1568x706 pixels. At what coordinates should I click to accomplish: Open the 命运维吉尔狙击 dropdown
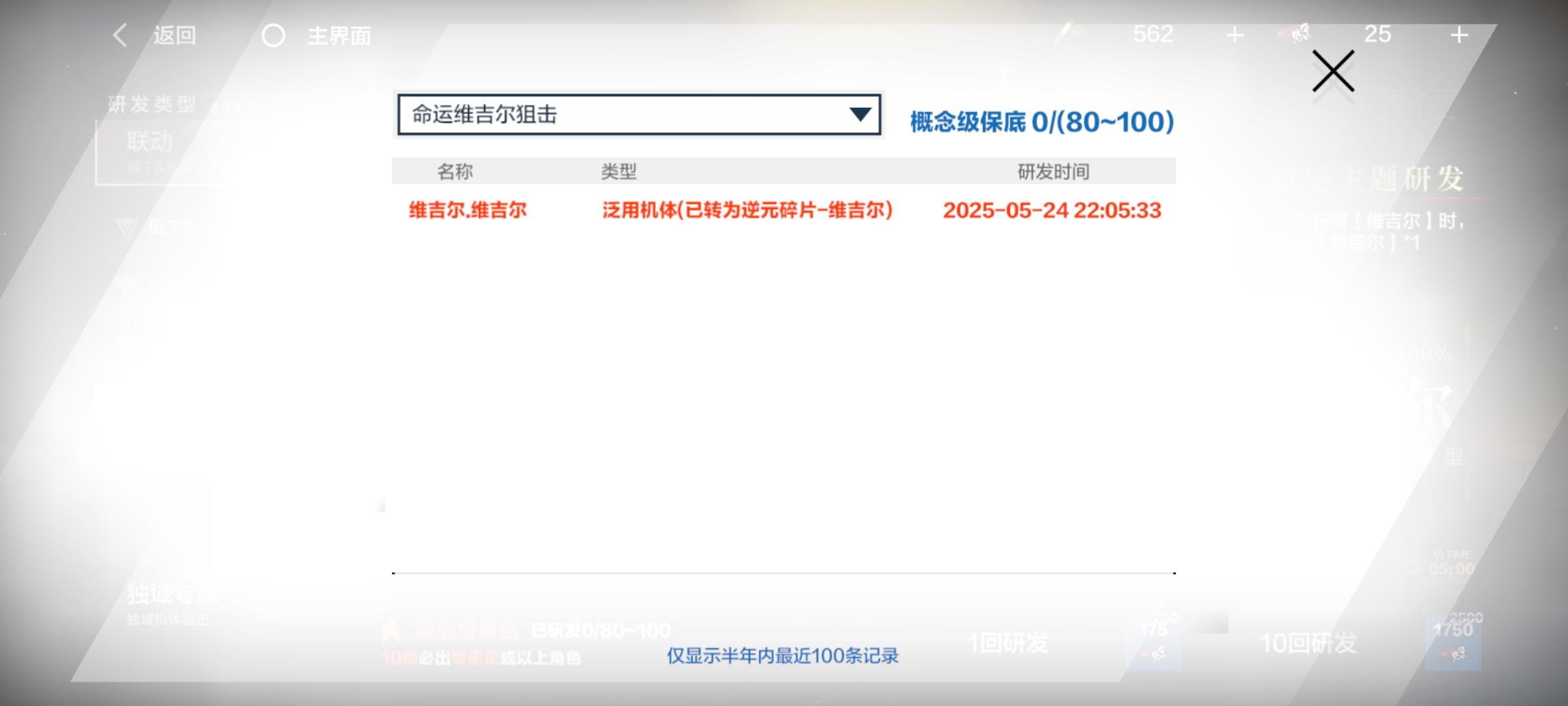click(639, 114)
